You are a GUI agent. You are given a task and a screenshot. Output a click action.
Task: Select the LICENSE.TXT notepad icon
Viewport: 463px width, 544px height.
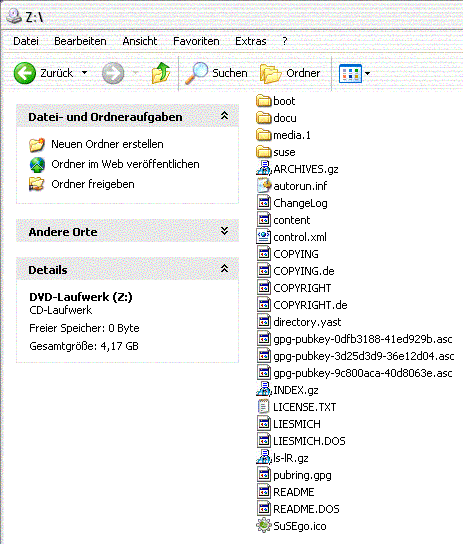[264, 406]
